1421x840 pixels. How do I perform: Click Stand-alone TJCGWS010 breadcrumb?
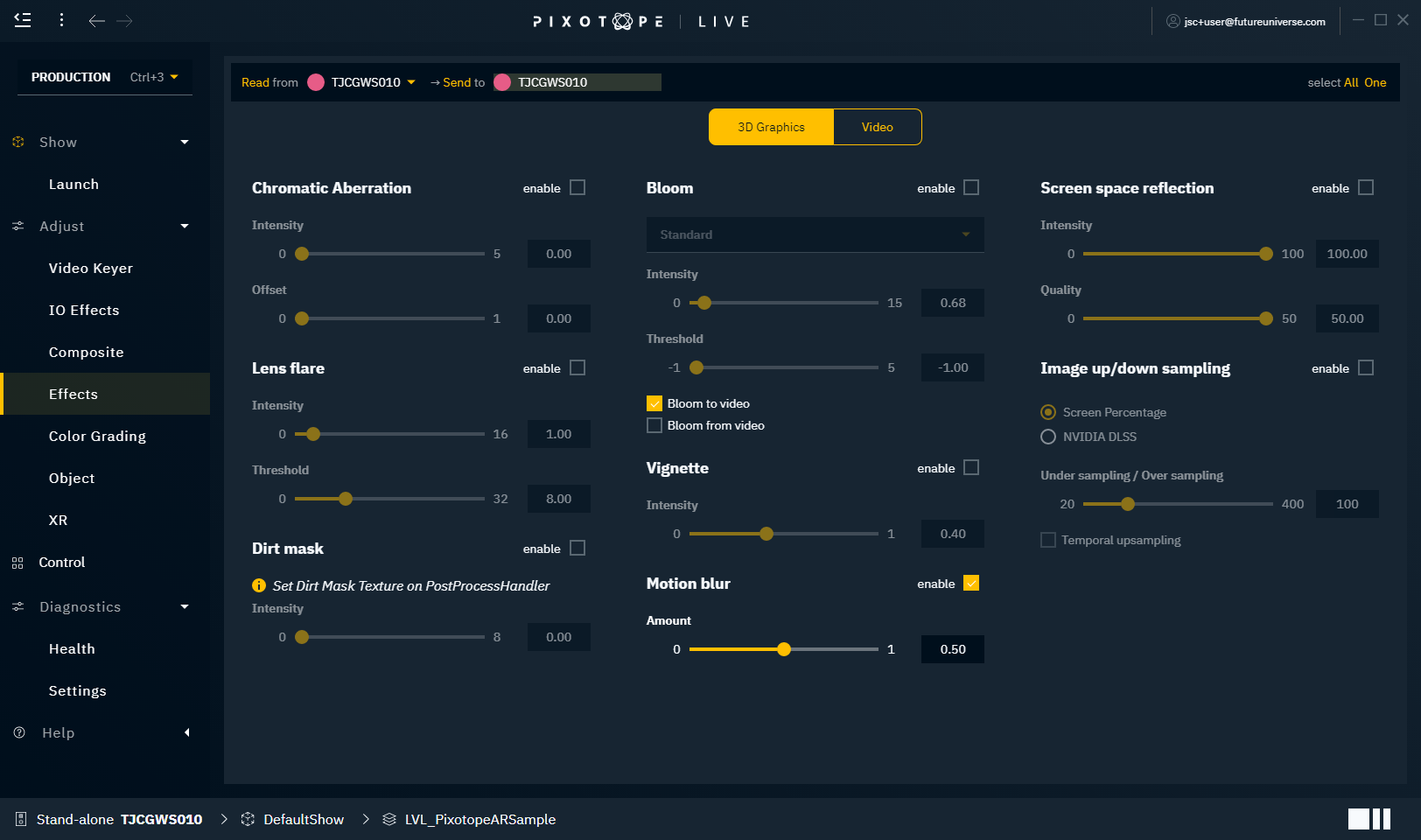point(119,819)
